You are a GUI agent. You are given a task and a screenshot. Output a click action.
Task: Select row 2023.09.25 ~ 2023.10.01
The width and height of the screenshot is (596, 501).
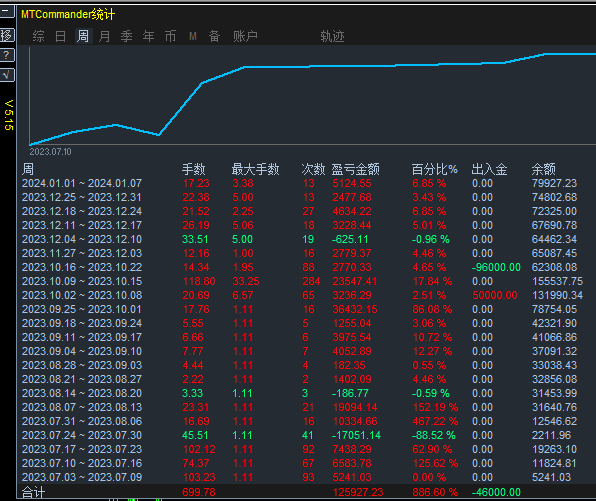pyautogui.click(x=302, y=309)
